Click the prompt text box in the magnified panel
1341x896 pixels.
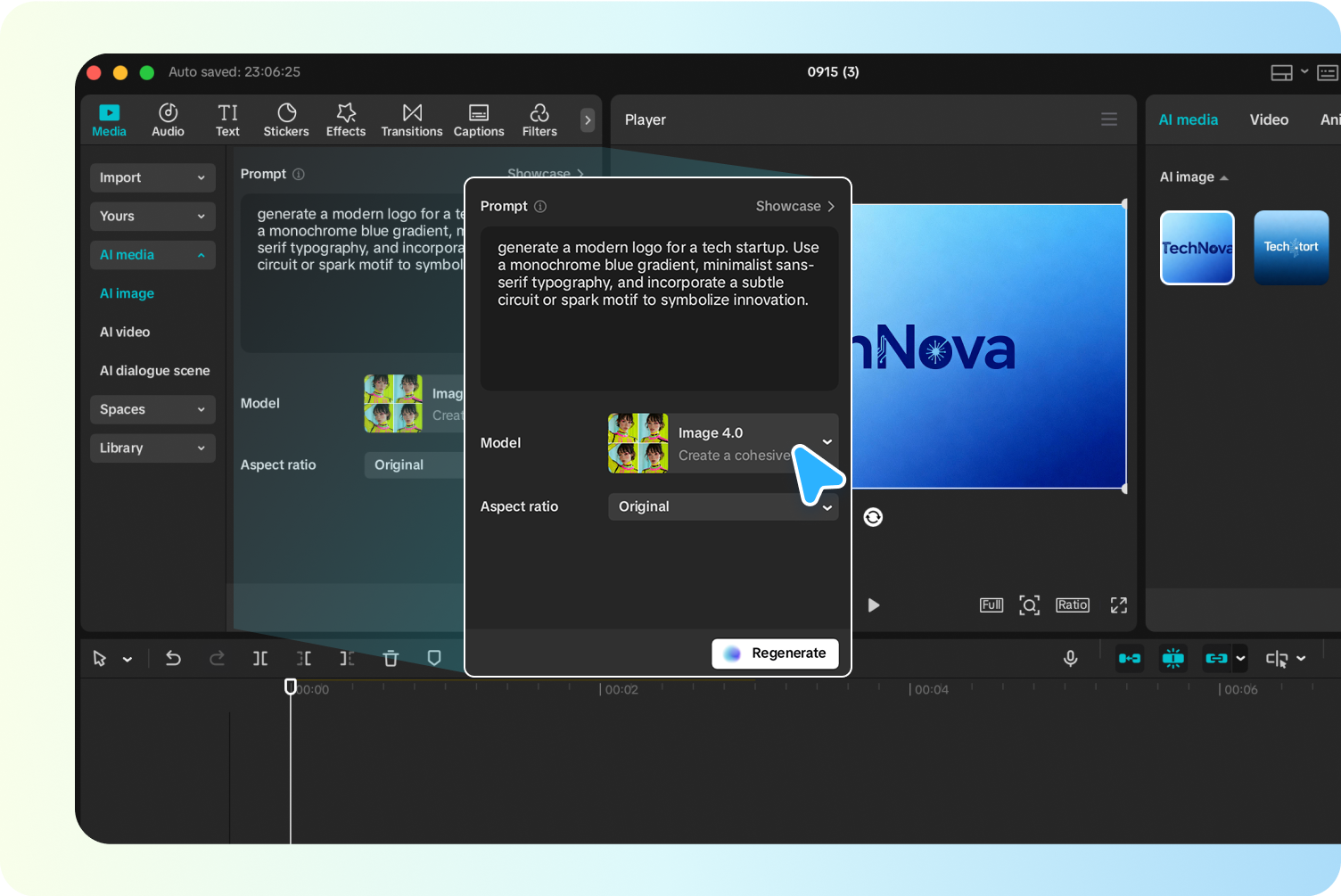click(x=659, y=308)
